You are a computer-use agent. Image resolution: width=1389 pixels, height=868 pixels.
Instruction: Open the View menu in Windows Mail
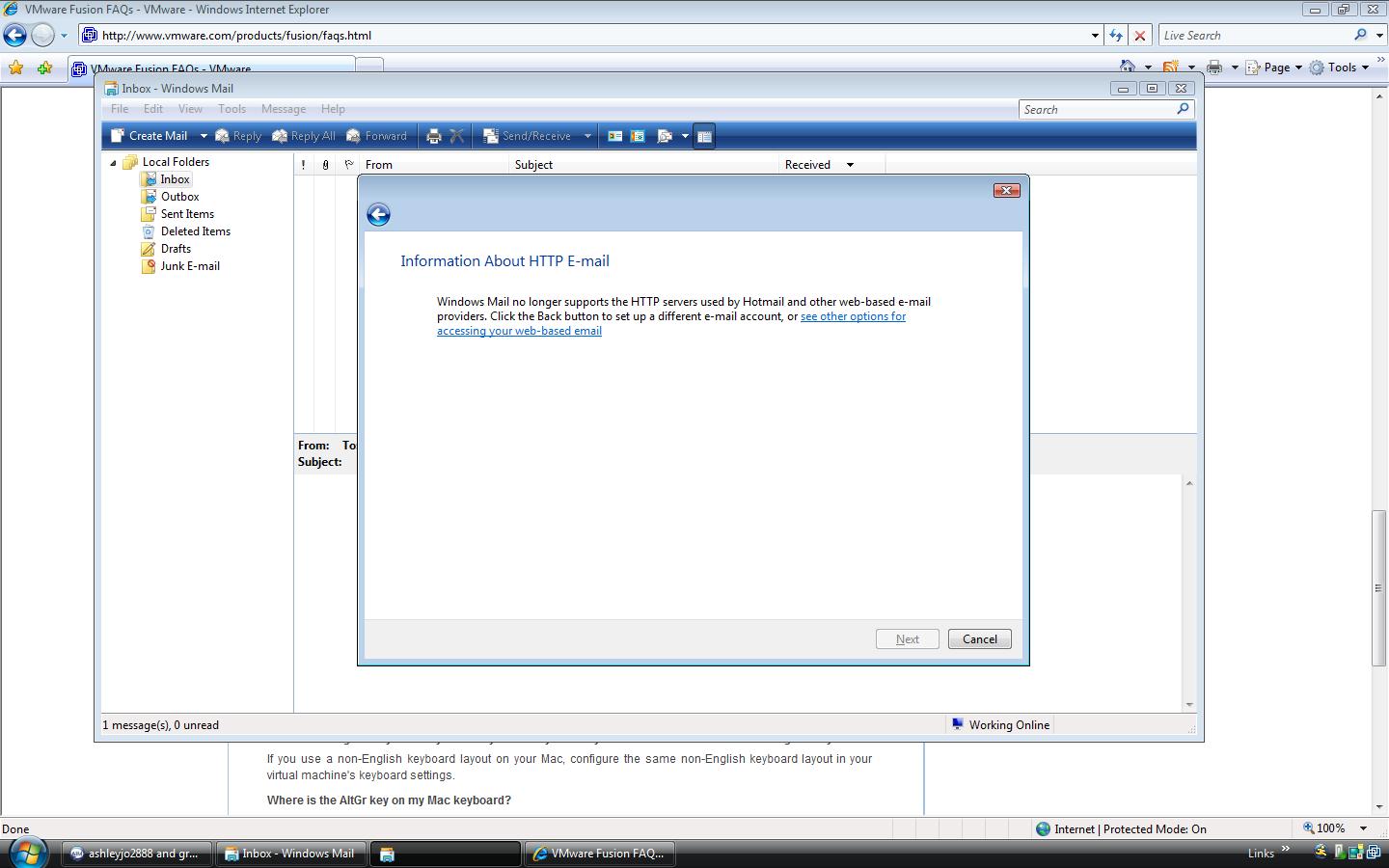click(190, 109)
